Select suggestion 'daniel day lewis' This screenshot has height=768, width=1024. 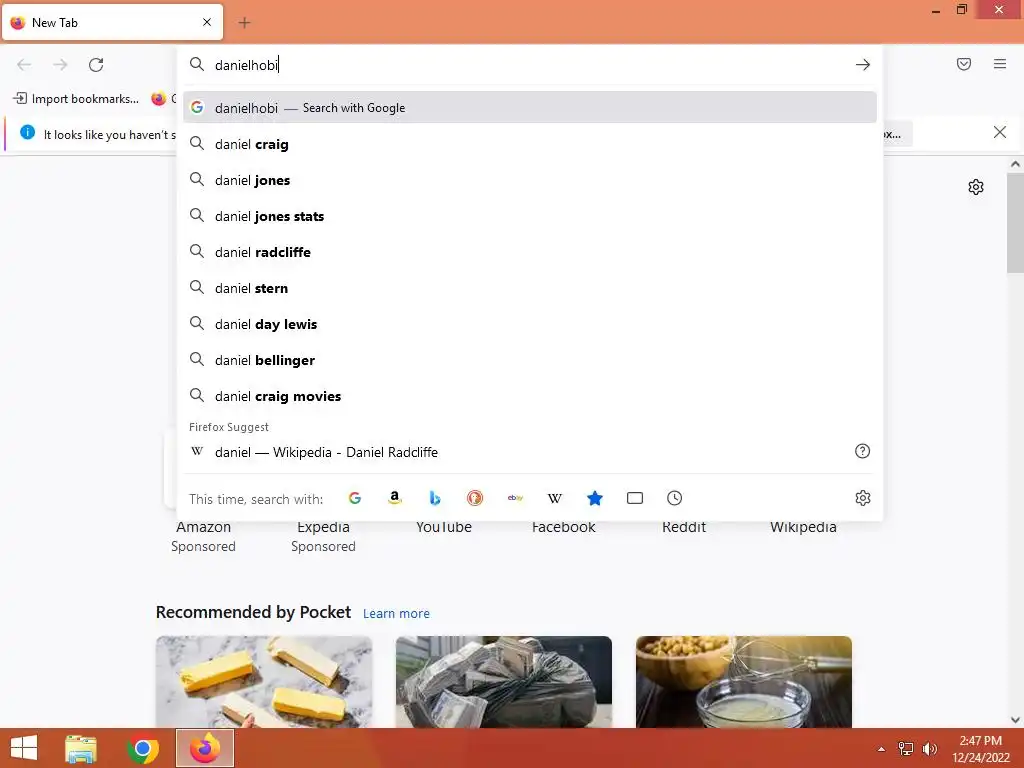[x=530, y=324]
